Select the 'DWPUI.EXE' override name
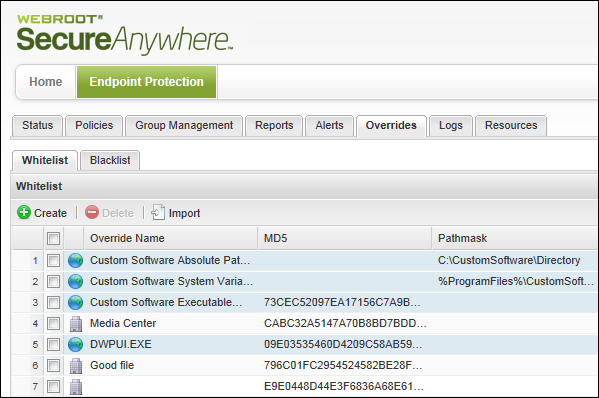The width and height of the screenshot is (599, 398). pos(121,345)
